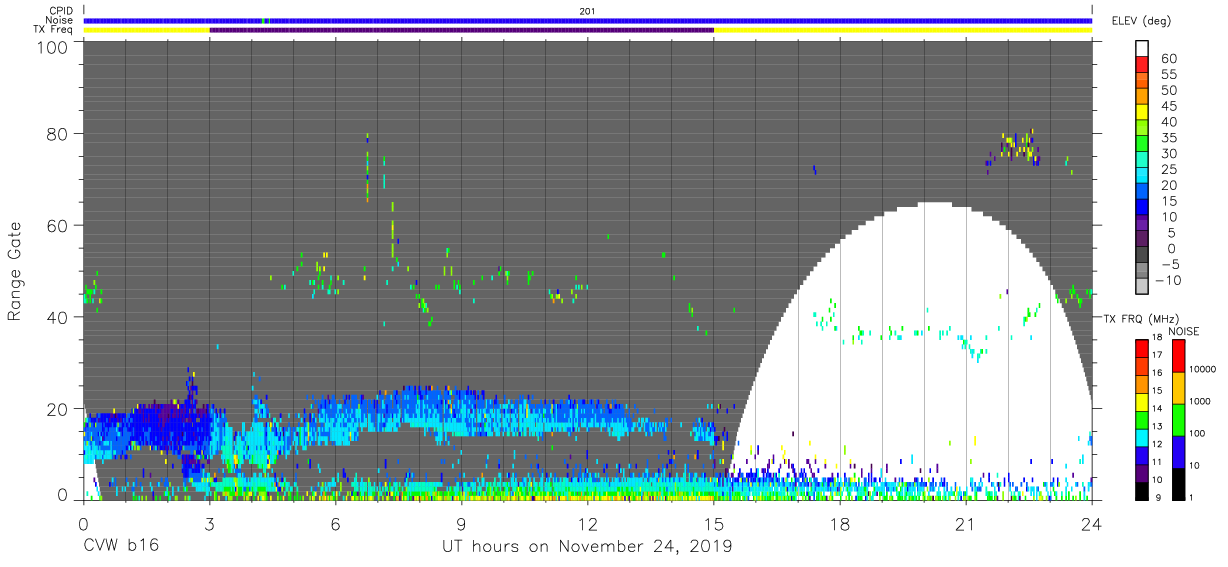
Task: Click the TX Freq row label
Action: 54,30
